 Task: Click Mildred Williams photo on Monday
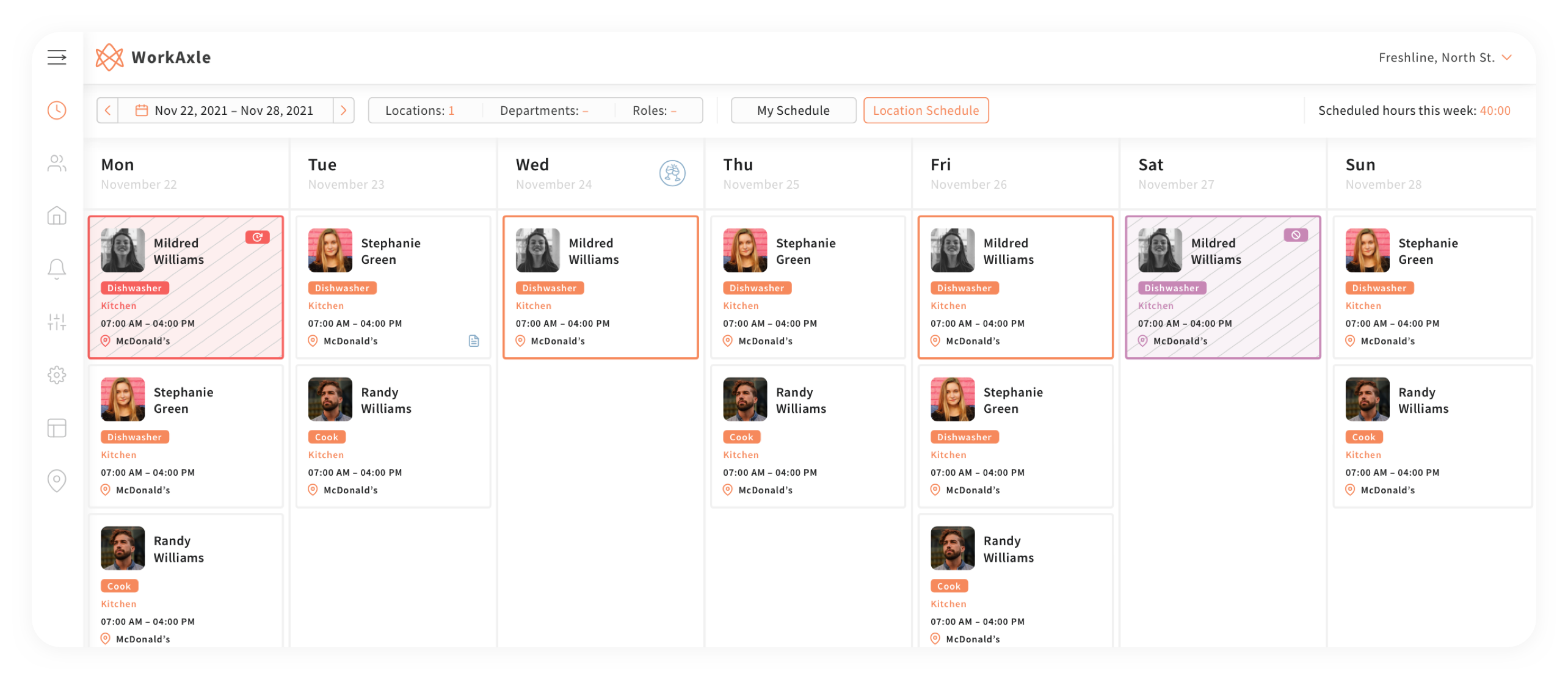coord(123,250)
